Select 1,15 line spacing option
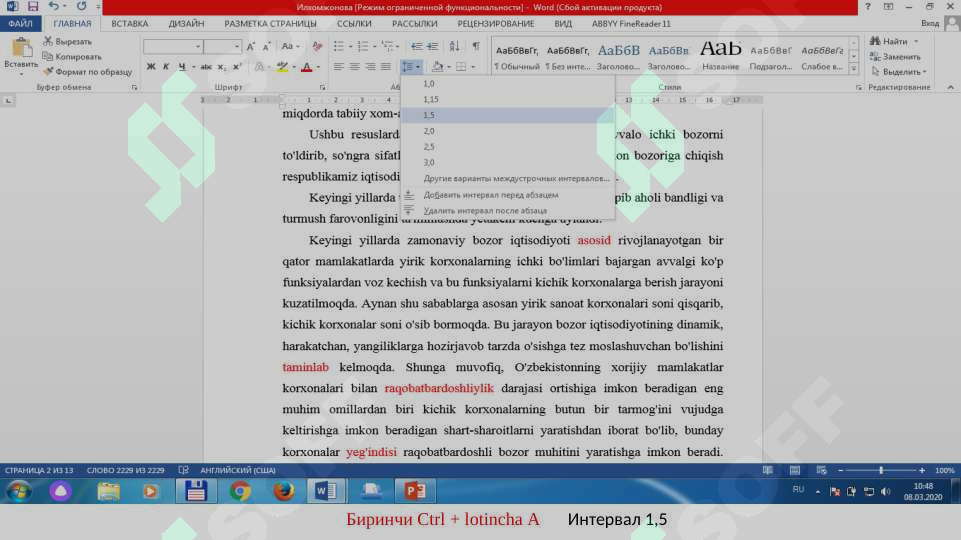 (x=507, y=99)
